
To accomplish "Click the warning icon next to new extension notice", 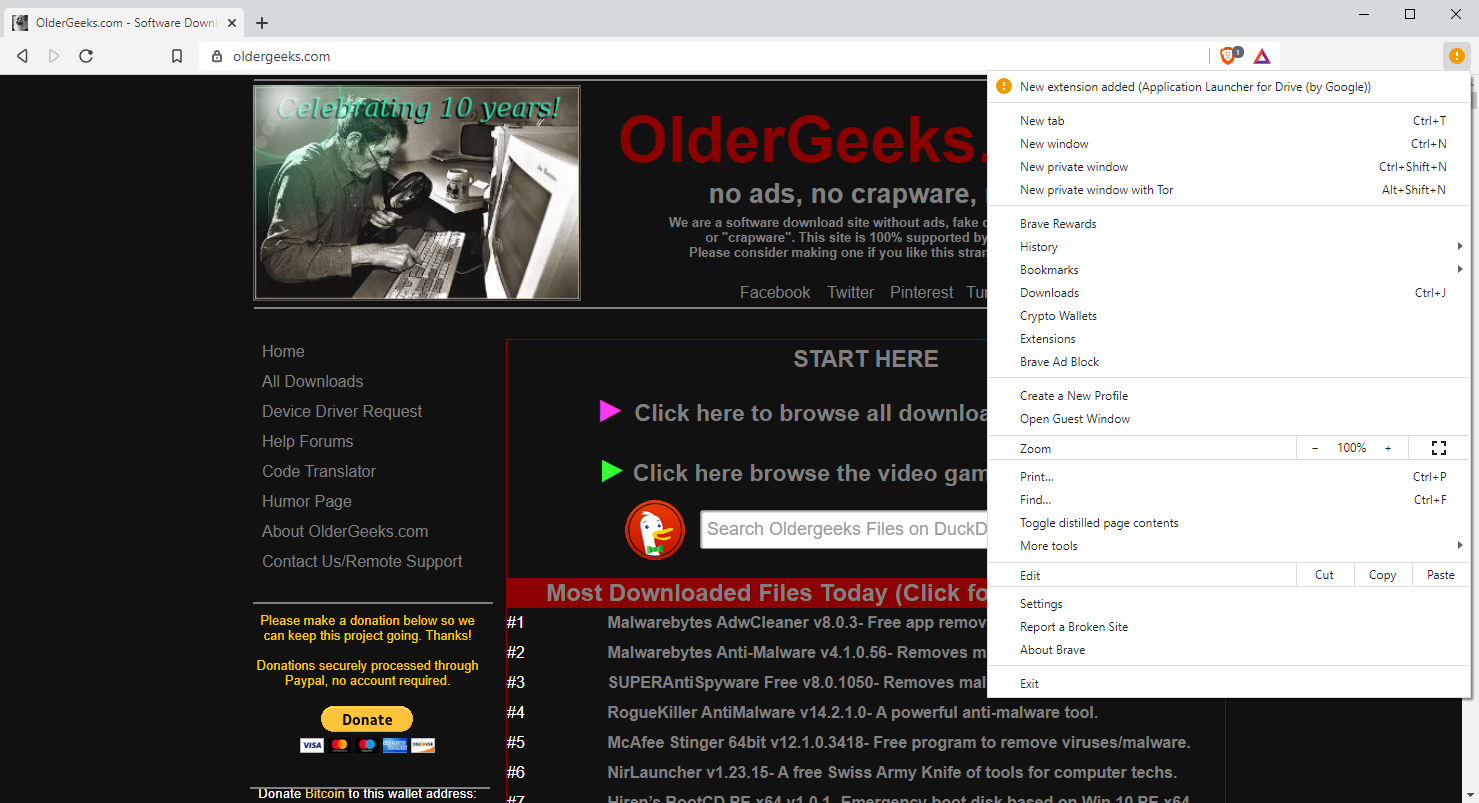I will 1004,87.
